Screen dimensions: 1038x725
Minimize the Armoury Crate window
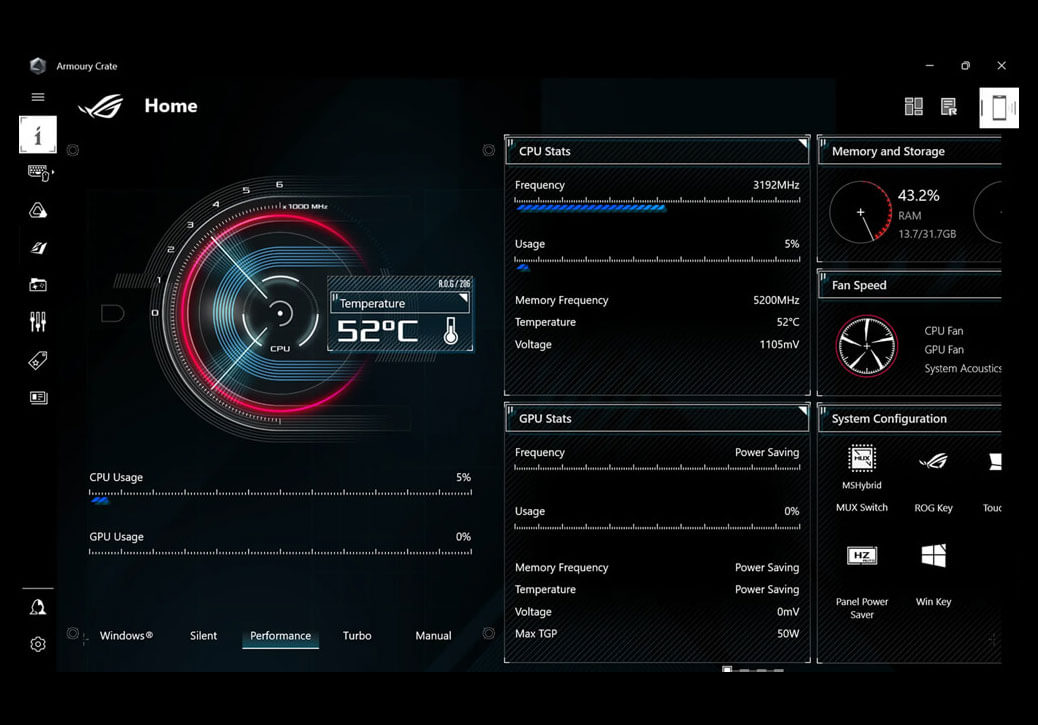coord(929,66)
